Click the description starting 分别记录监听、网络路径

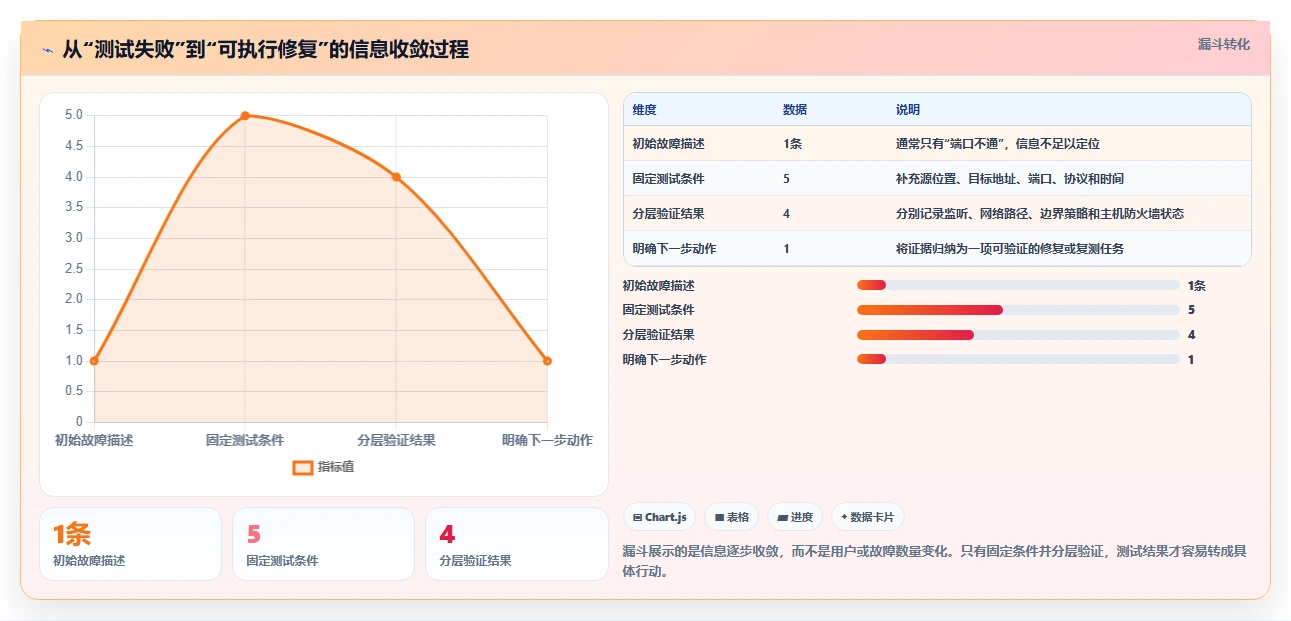[x=1040, y=214]
